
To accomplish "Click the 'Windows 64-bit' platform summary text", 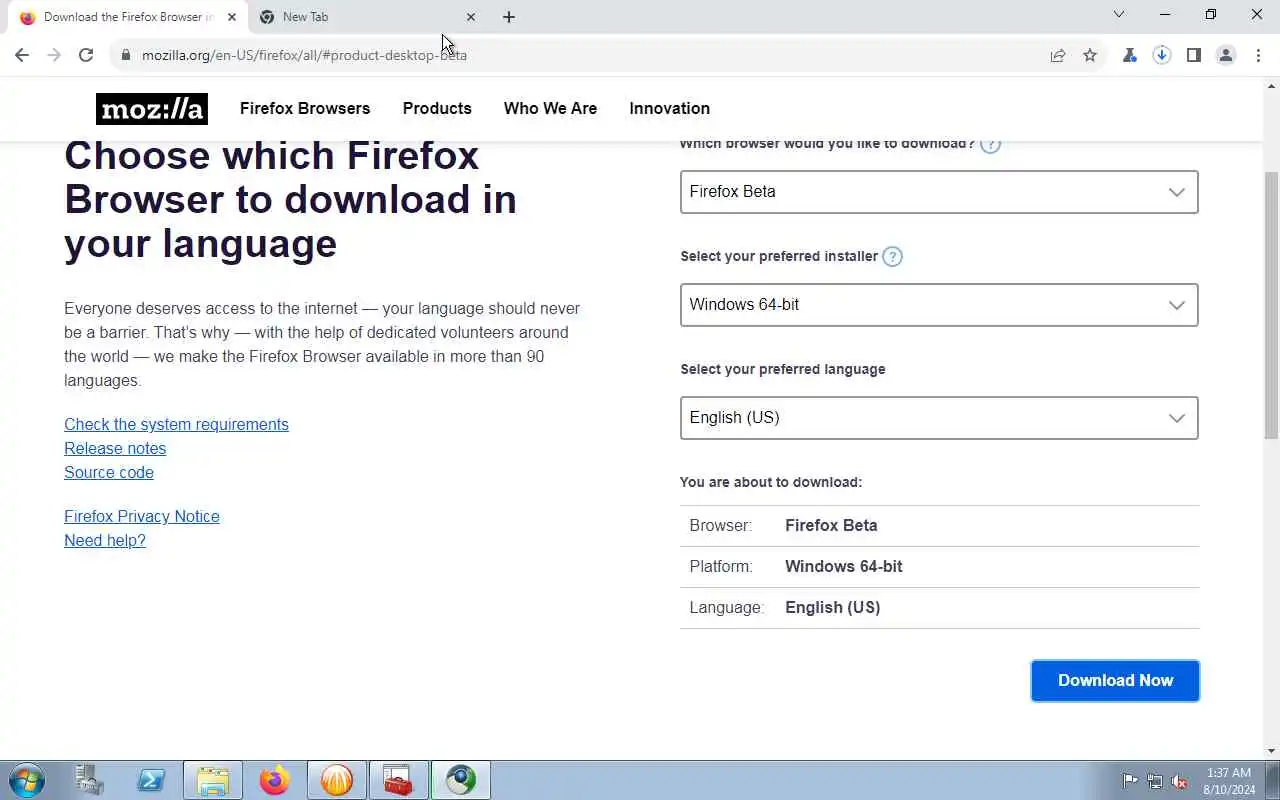I will [x=844, y=566].
